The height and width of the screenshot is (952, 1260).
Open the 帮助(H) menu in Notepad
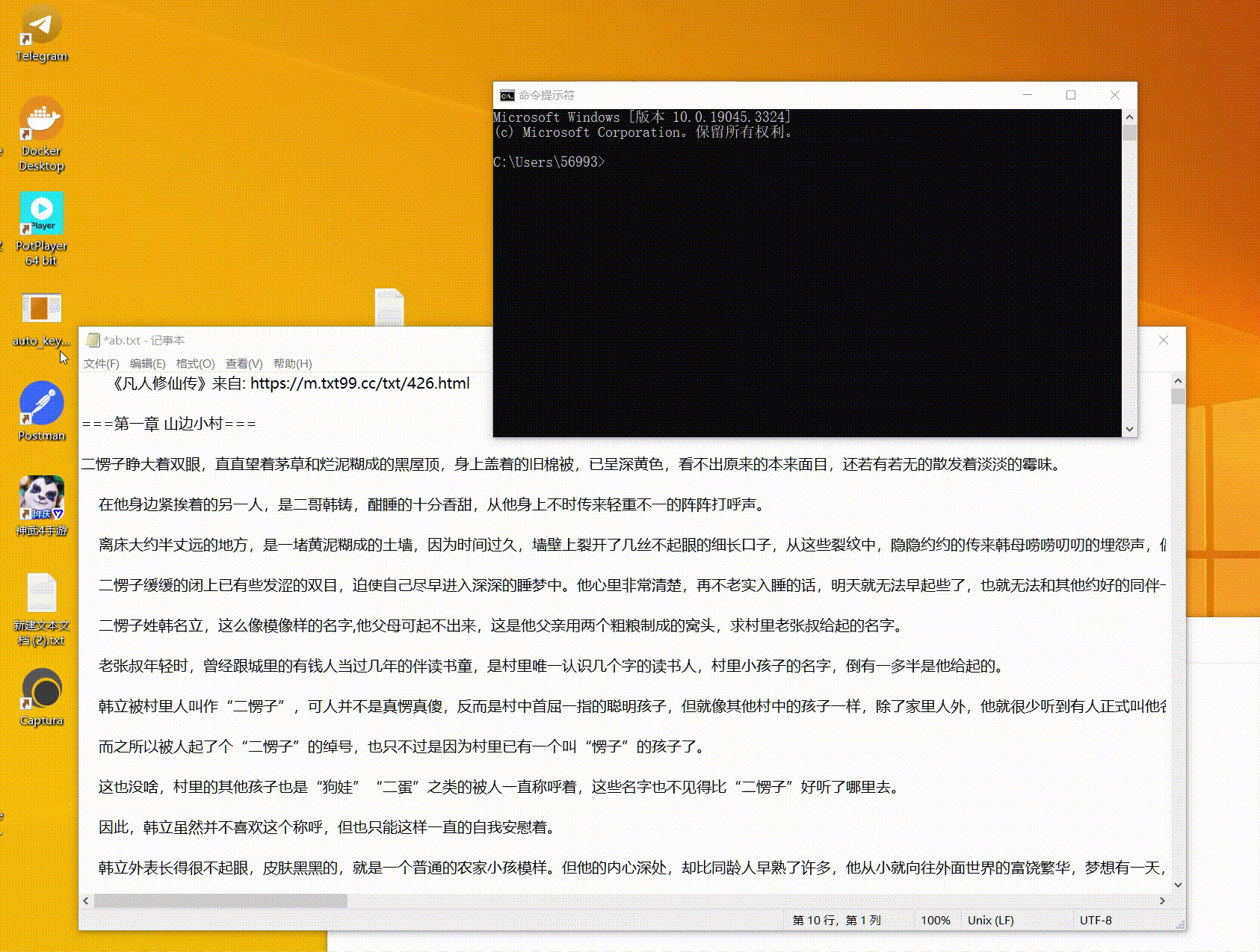pyautogui.click(x=292, y=363)
